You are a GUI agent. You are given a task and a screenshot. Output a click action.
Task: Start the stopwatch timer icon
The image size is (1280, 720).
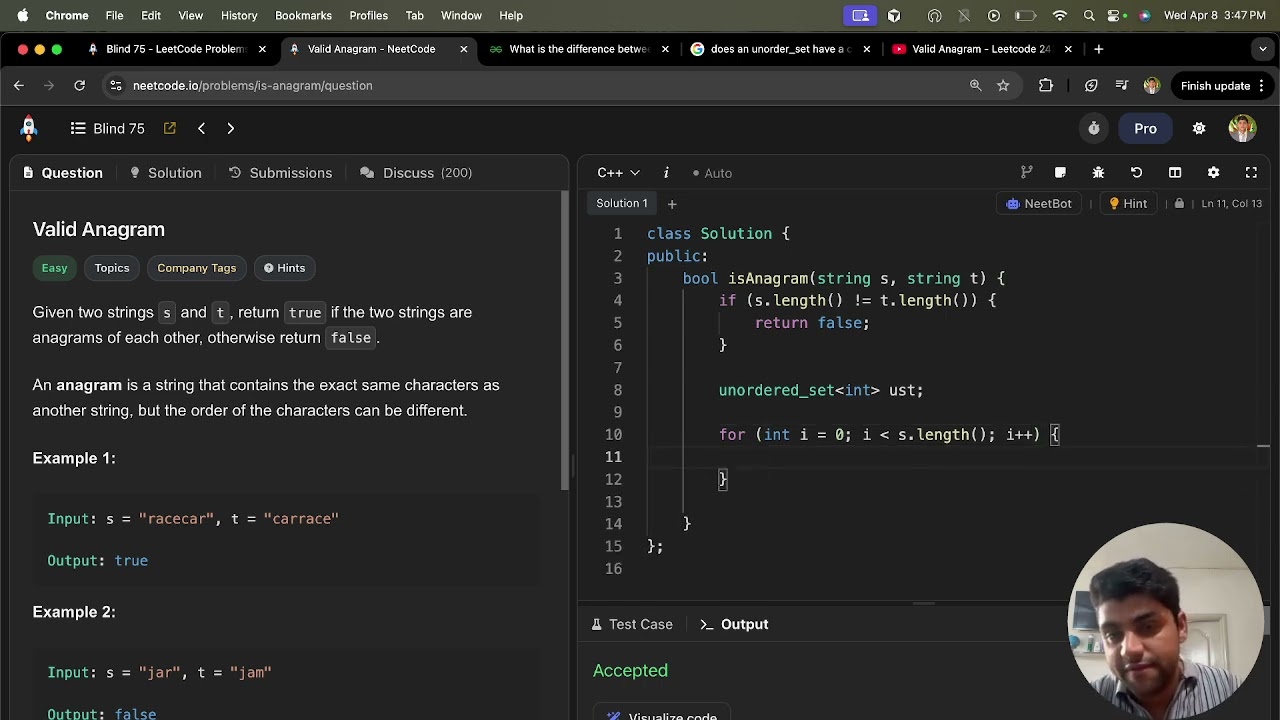(x=1094, y=128)
